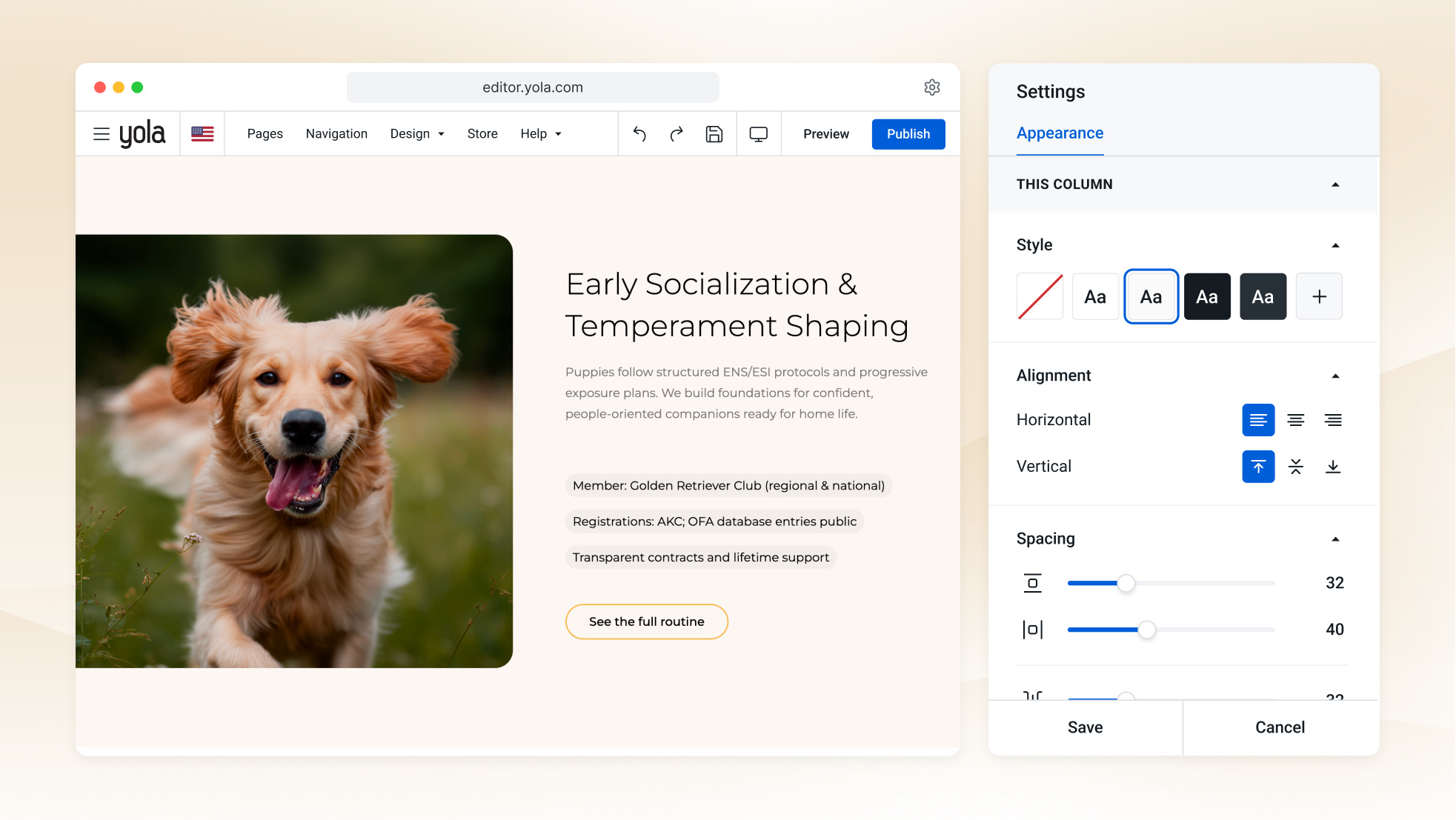Set vertical alignment to middle
Screen dimensions: 1456x820
[x=1296, y=467]
